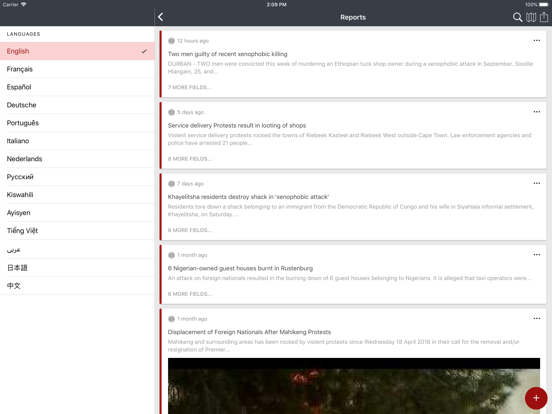Tap the second '1 month ago' timestamp on the Mahikeng report
The image size is (552, 414).
192,319
